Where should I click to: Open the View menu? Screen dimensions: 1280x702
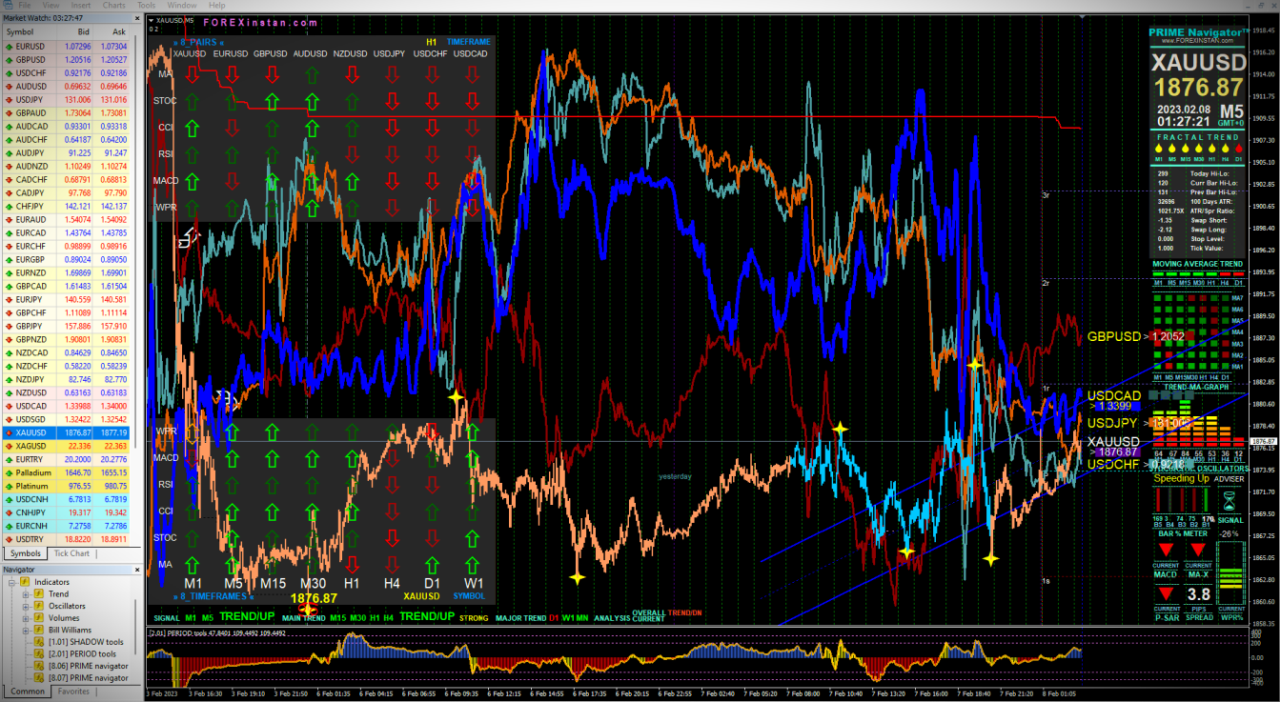coord(53,5)
